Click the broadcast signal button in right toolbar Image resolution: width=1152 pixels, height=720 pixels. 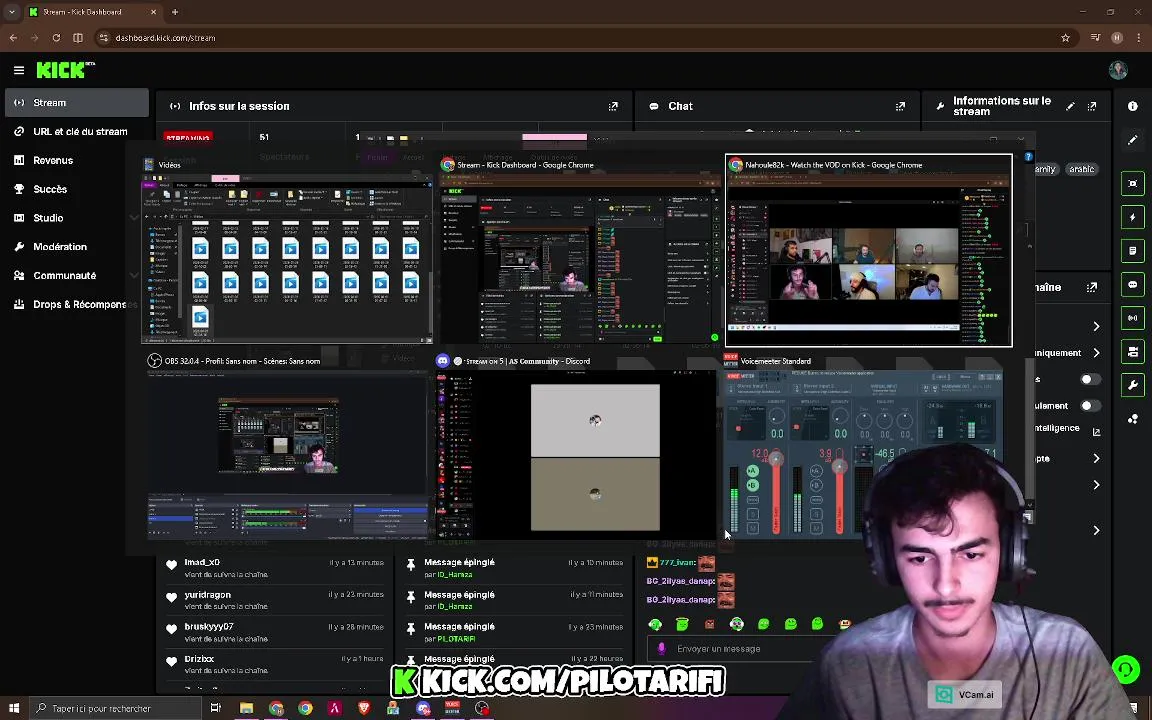click(1132, 318)
